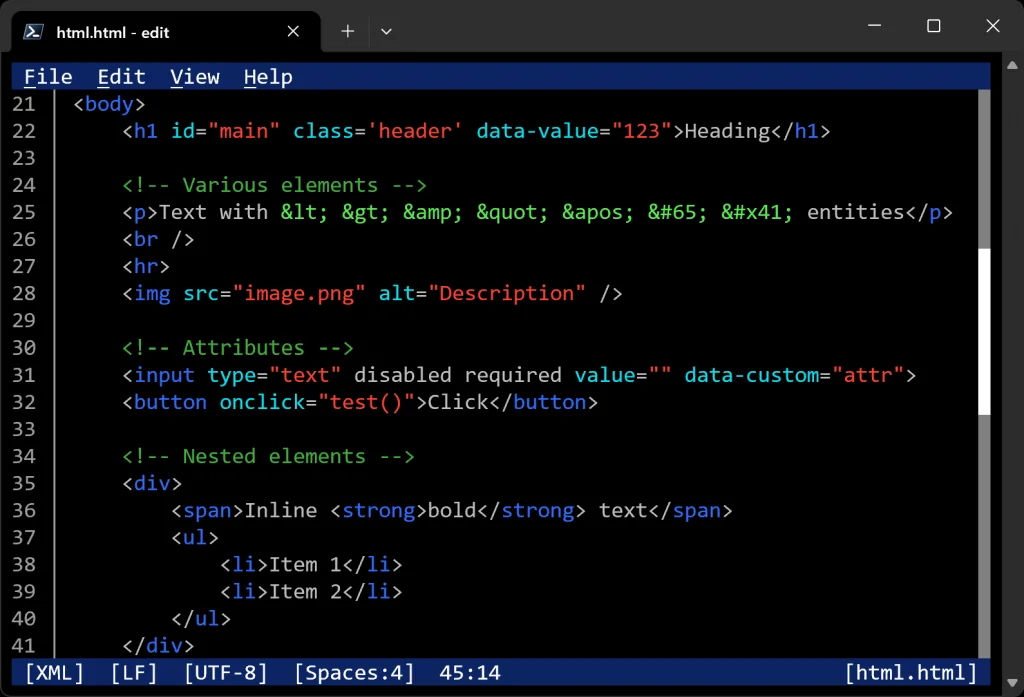Click the html.html filename in the status bar
The width and height of the screenshot is (1024, 697).
point(911,672)
